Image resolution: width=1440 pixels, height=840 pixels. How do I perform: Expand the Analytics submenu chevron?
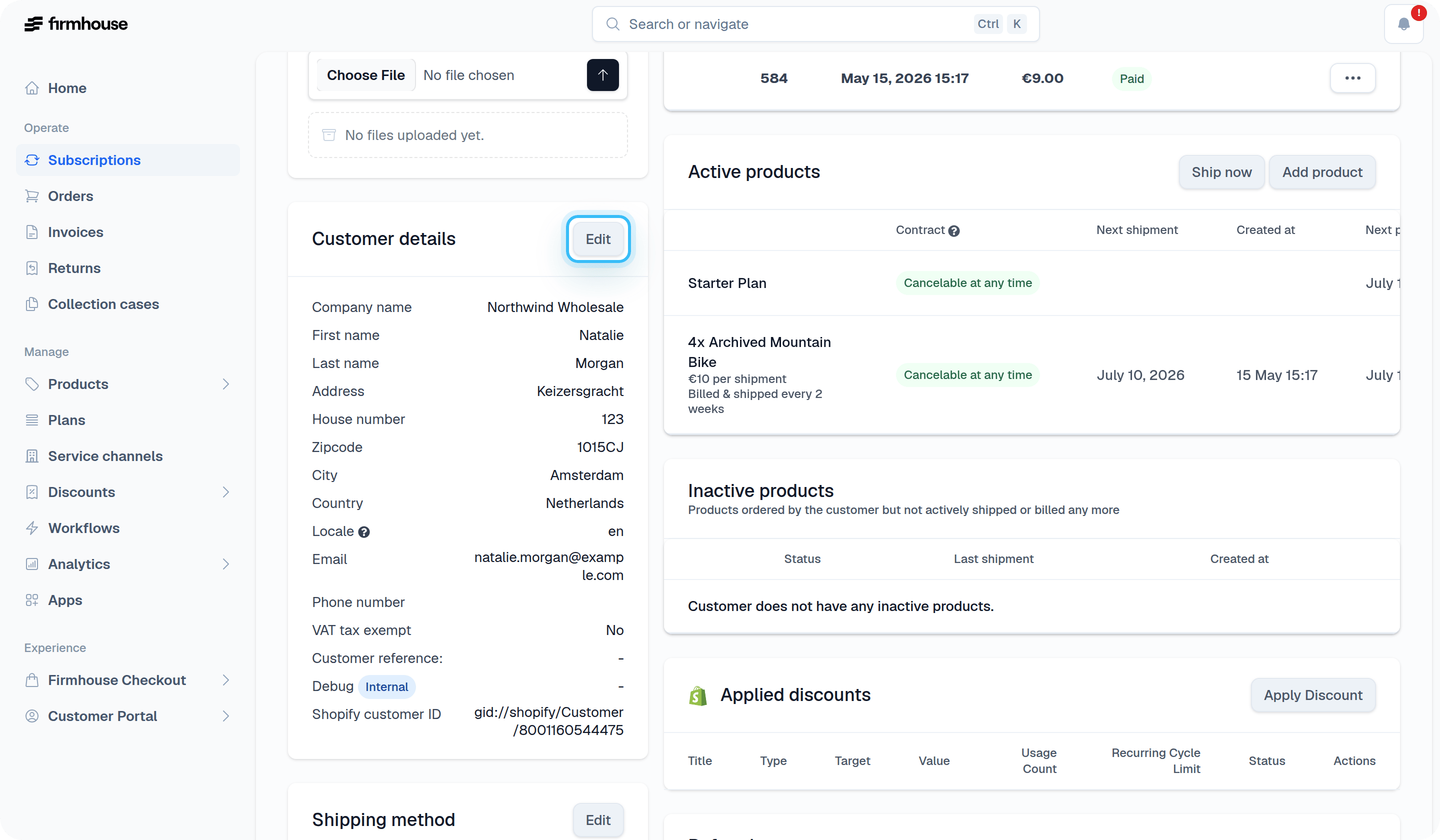point(225,564)
